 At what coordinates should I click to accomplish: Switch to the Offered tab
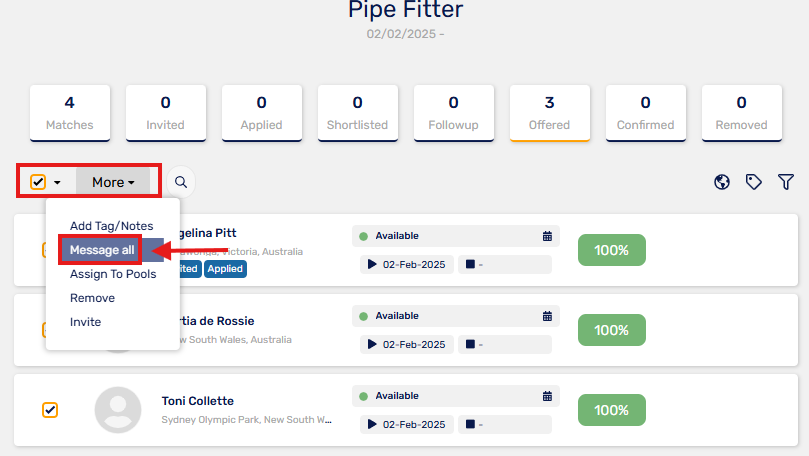tap(549, 113)
